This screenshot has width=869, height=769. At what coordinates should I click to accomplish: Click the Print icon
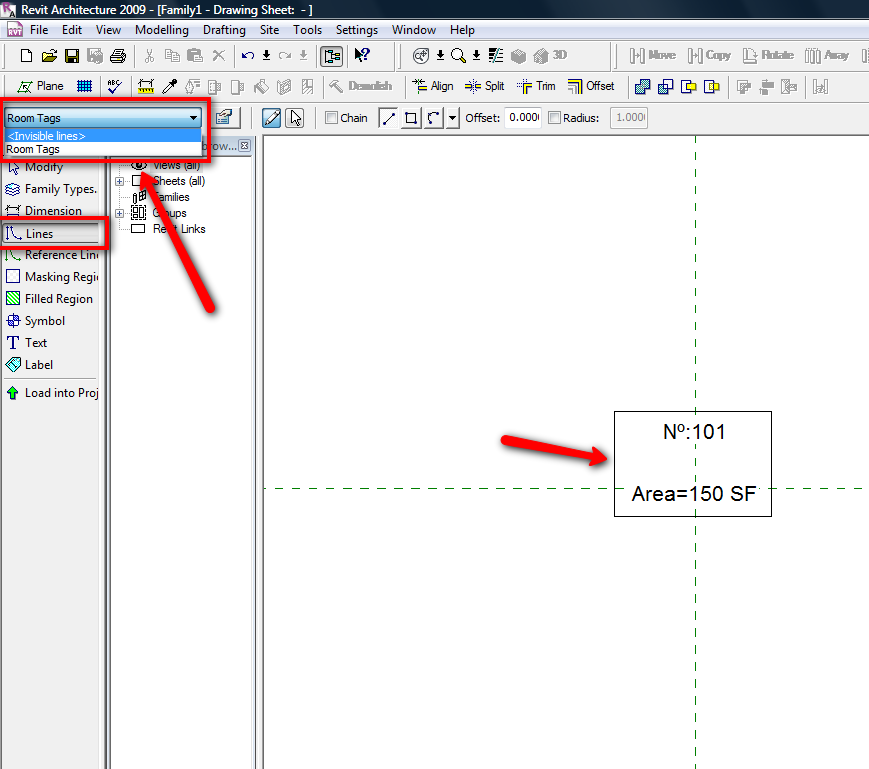click(117, 55)
